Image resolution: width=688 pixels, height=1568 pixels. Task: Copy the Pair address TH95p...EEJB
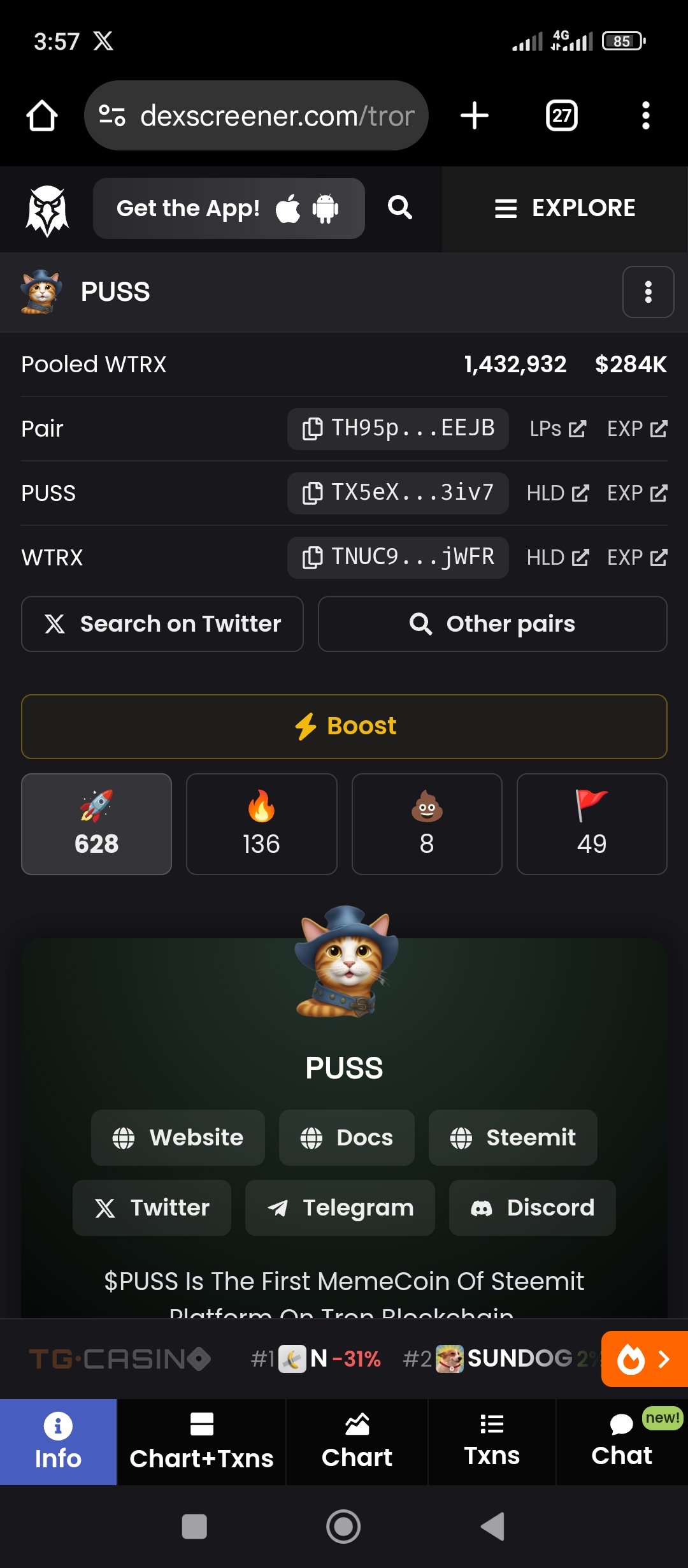pos(398,428)
